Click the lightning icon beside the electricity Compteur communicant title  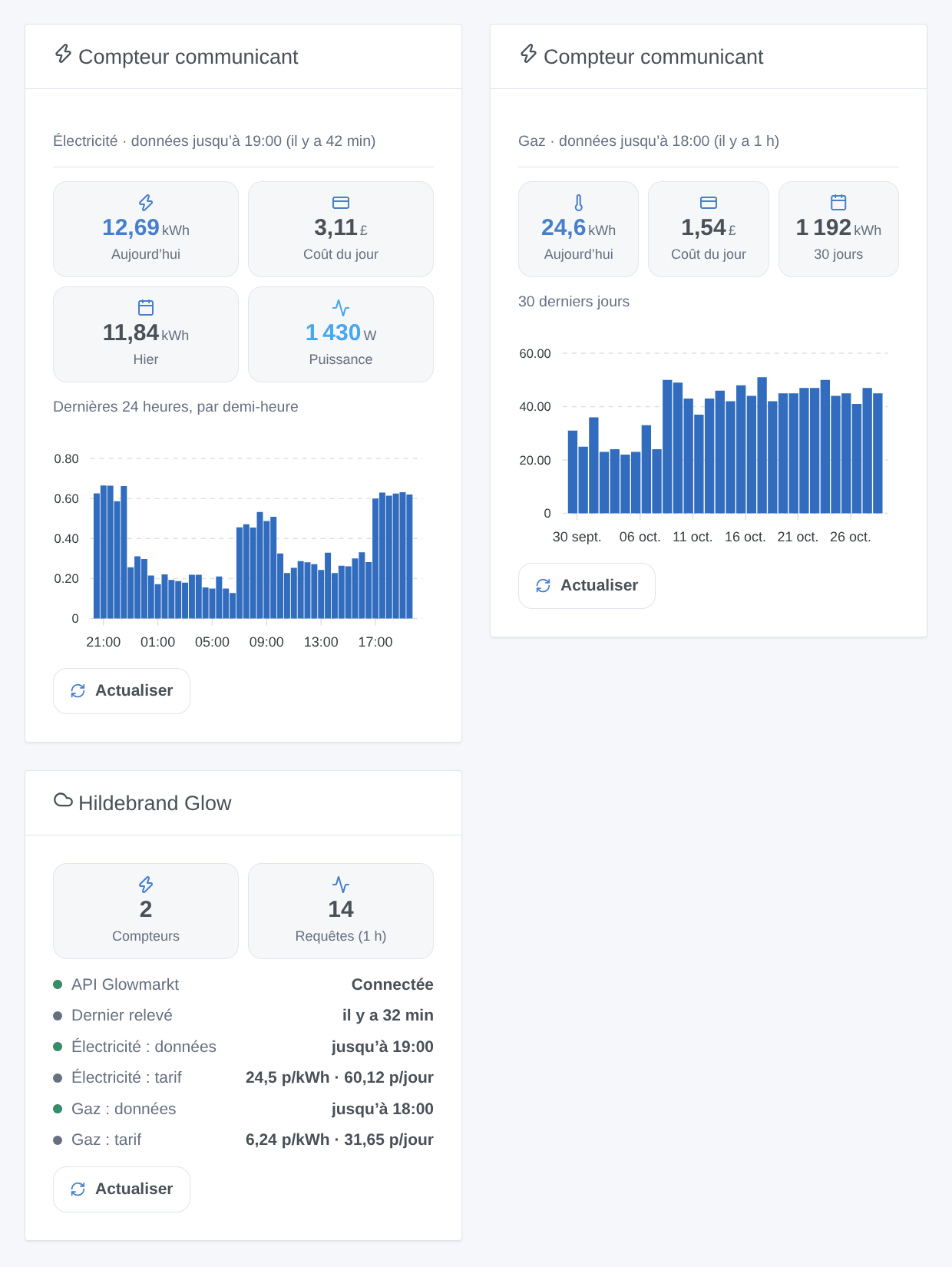63,54
